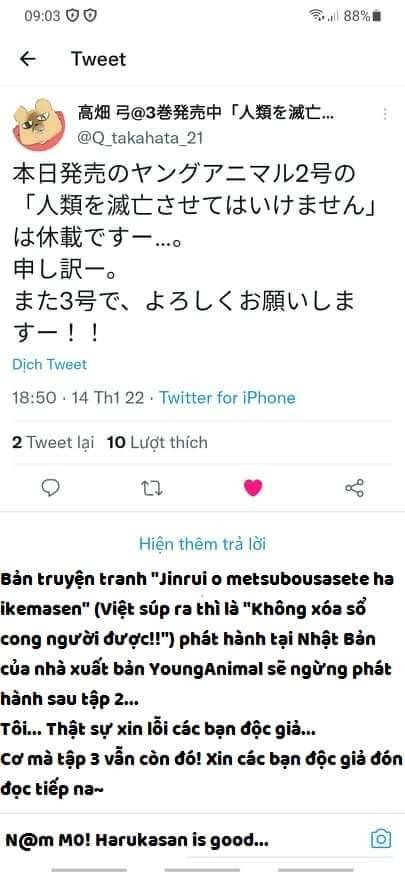The width and height of the screenshot is (405, 878).
Task: Toggle the pink heart like button
Action: 253,488
